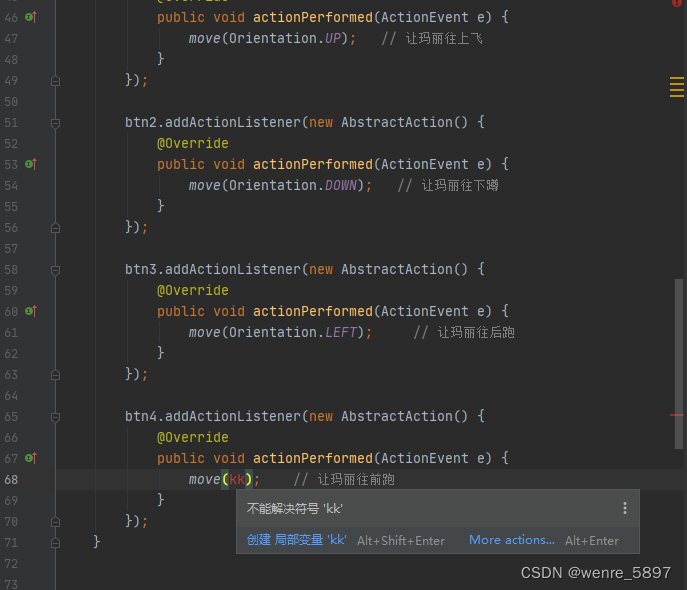Click the 'move' call on line 68
687x590 pixels.
point(204,479)
